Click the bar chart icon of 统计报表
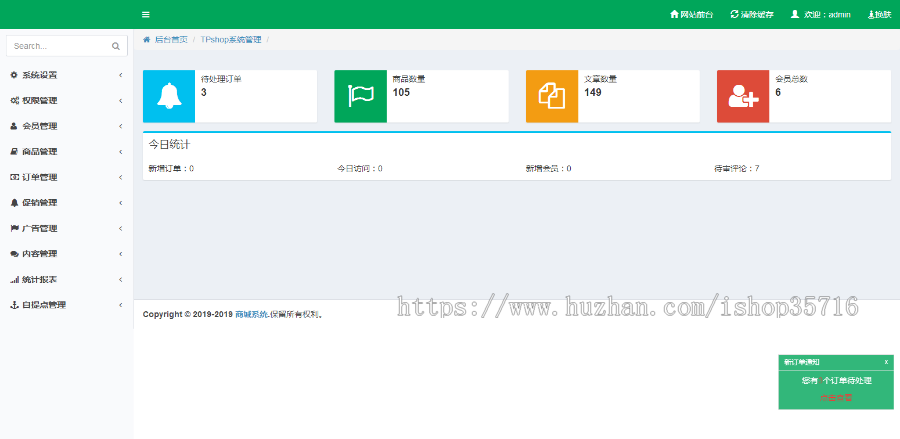The height and width of the screenshot is (439, 900). coord(14,279)
